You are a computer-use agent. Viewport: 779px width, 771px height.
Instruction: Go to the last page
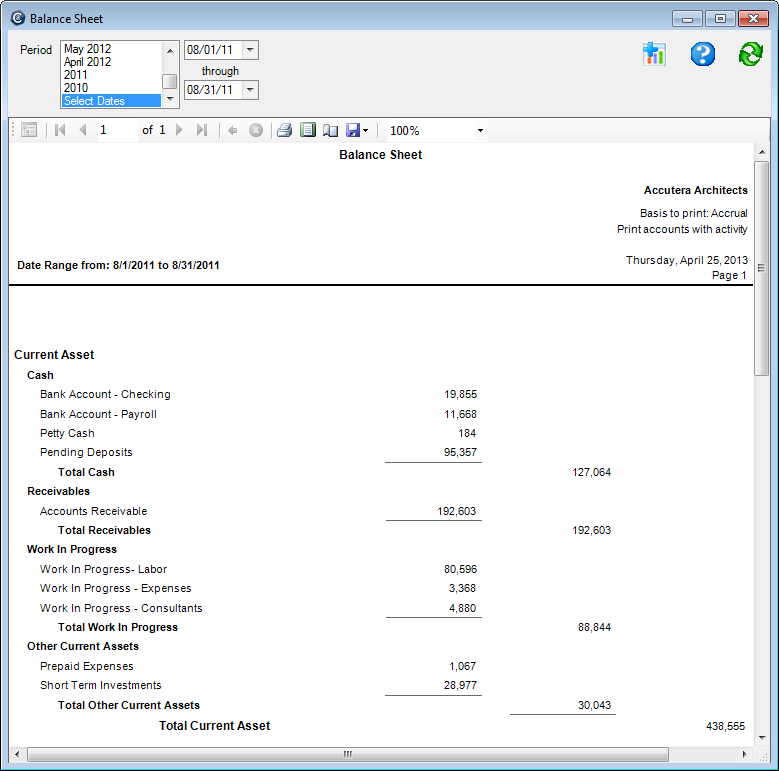coord(202,130)
